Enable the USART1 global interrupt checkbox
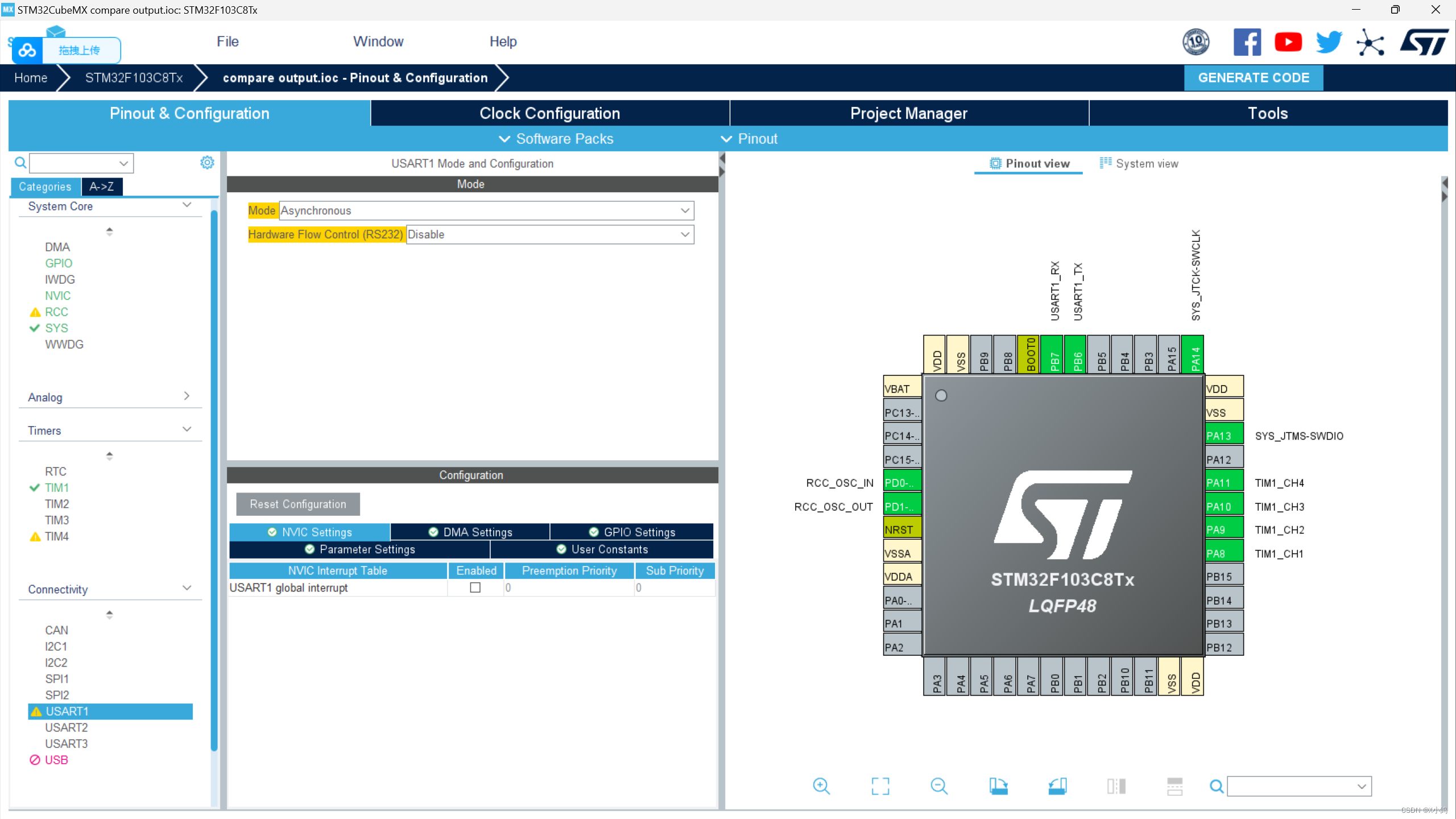1456x819 pixels. pos(475,588)
